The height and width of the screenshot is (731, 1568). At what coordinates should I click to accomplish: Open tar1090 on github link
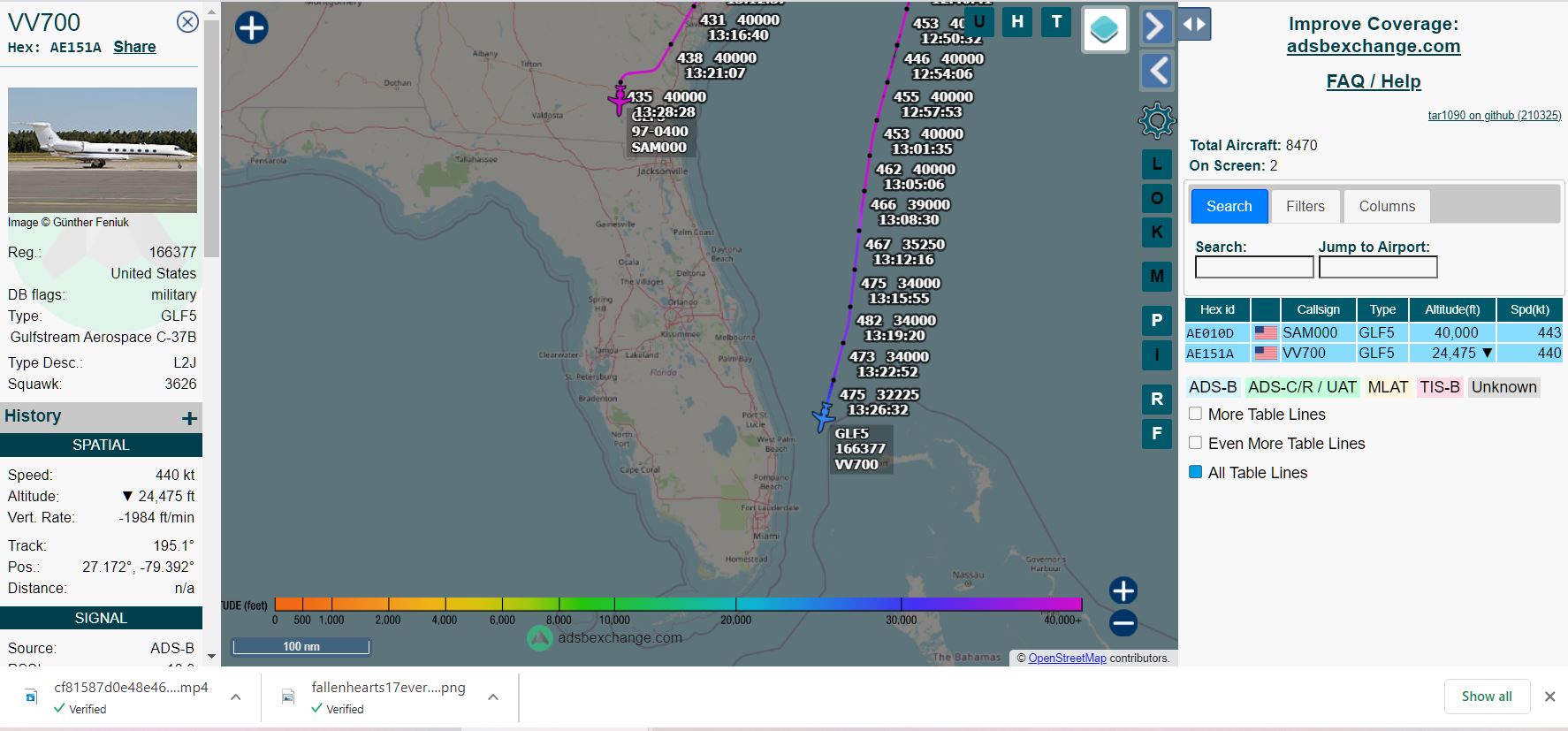(1495, 116)
